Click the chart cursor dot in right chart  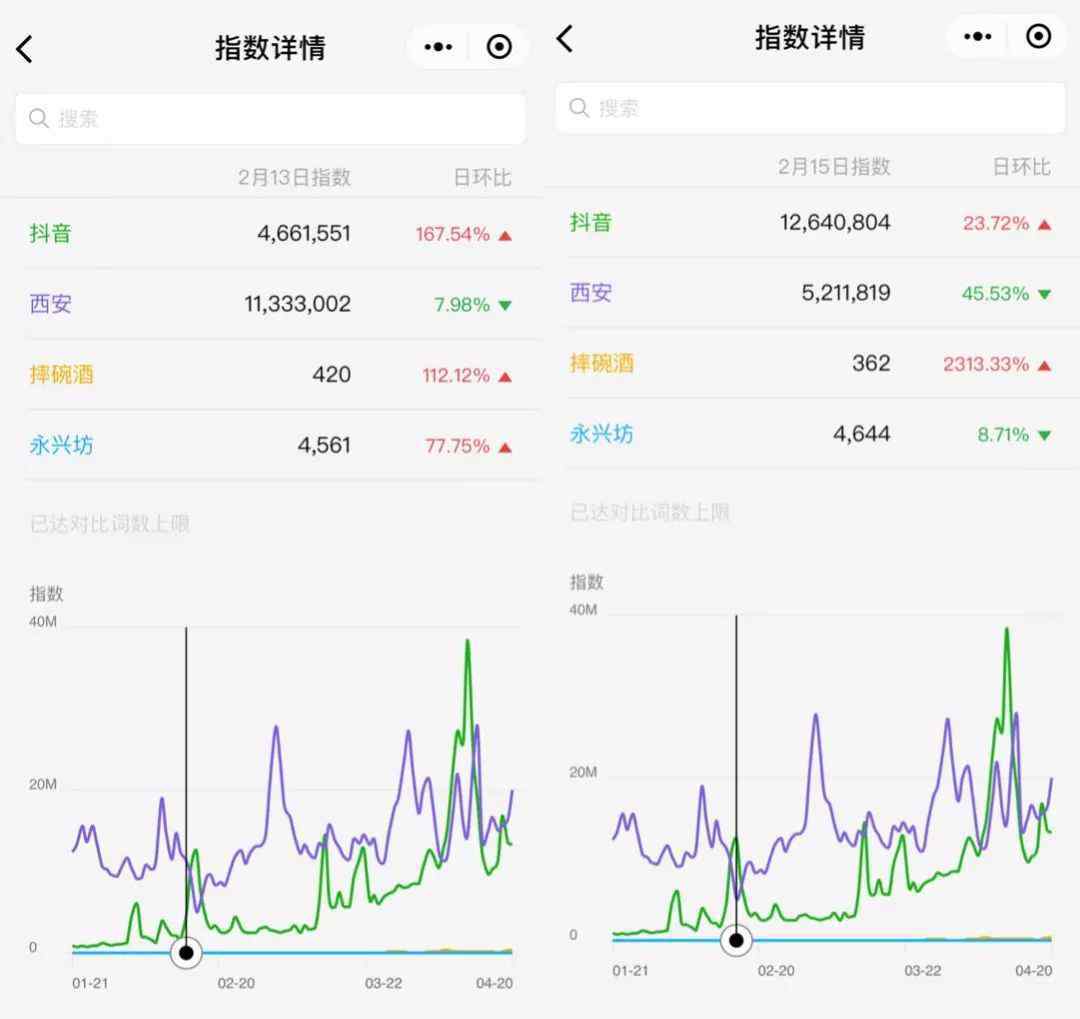click(x=736, y=940)
